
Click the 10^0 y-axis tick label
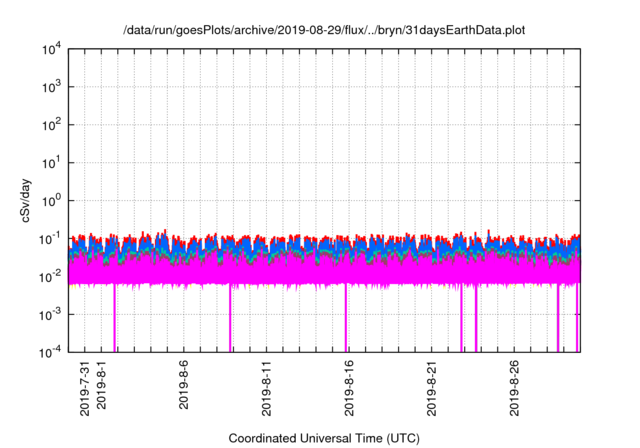point(51,201)
